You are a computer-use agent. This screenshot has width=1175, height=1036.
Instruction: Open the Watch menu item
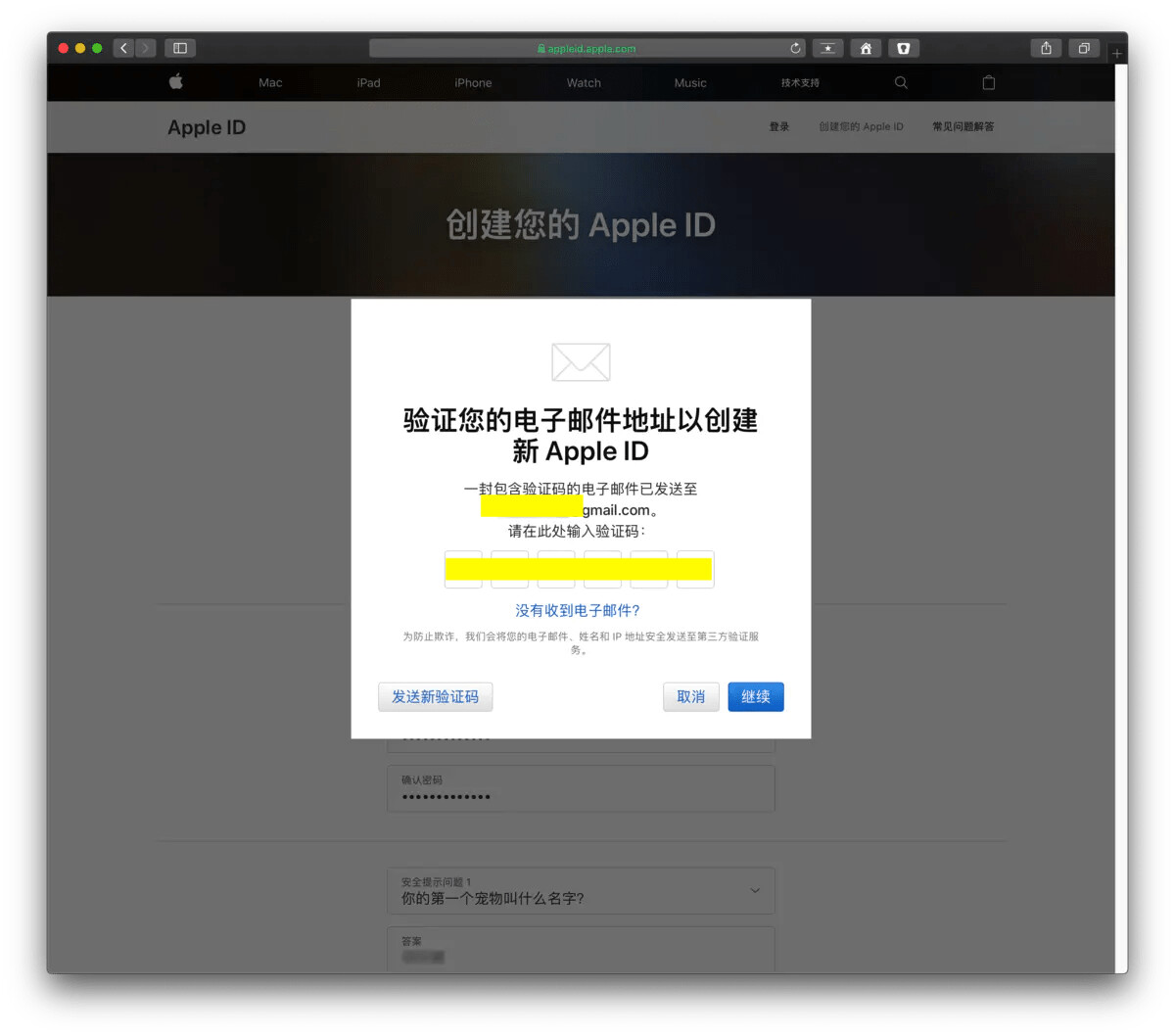tap(584, 83)
